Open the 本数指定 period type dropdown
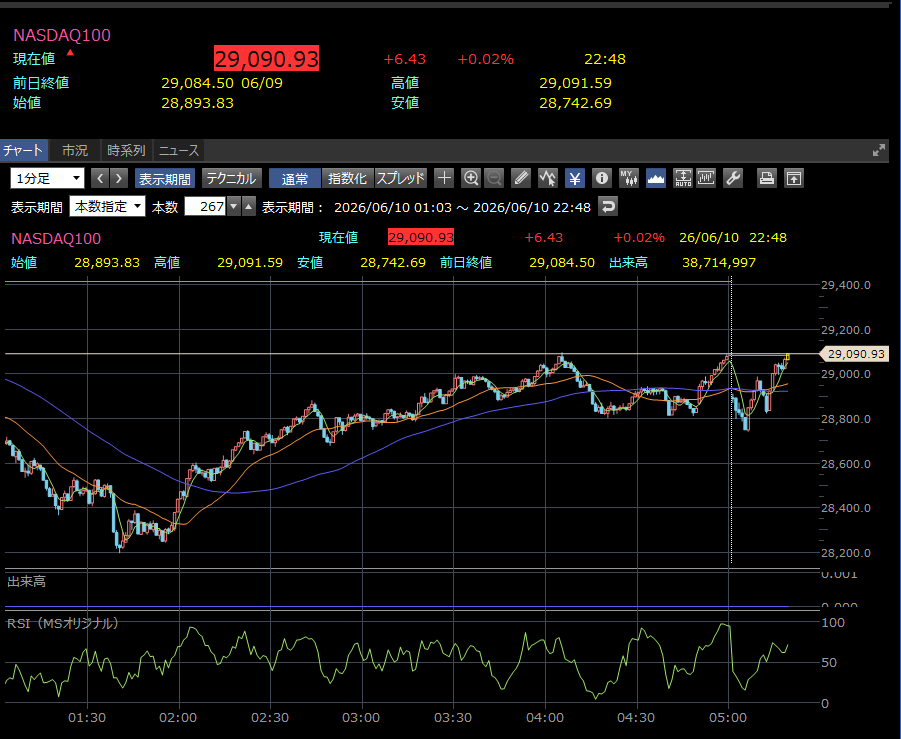 pos(107,206)
